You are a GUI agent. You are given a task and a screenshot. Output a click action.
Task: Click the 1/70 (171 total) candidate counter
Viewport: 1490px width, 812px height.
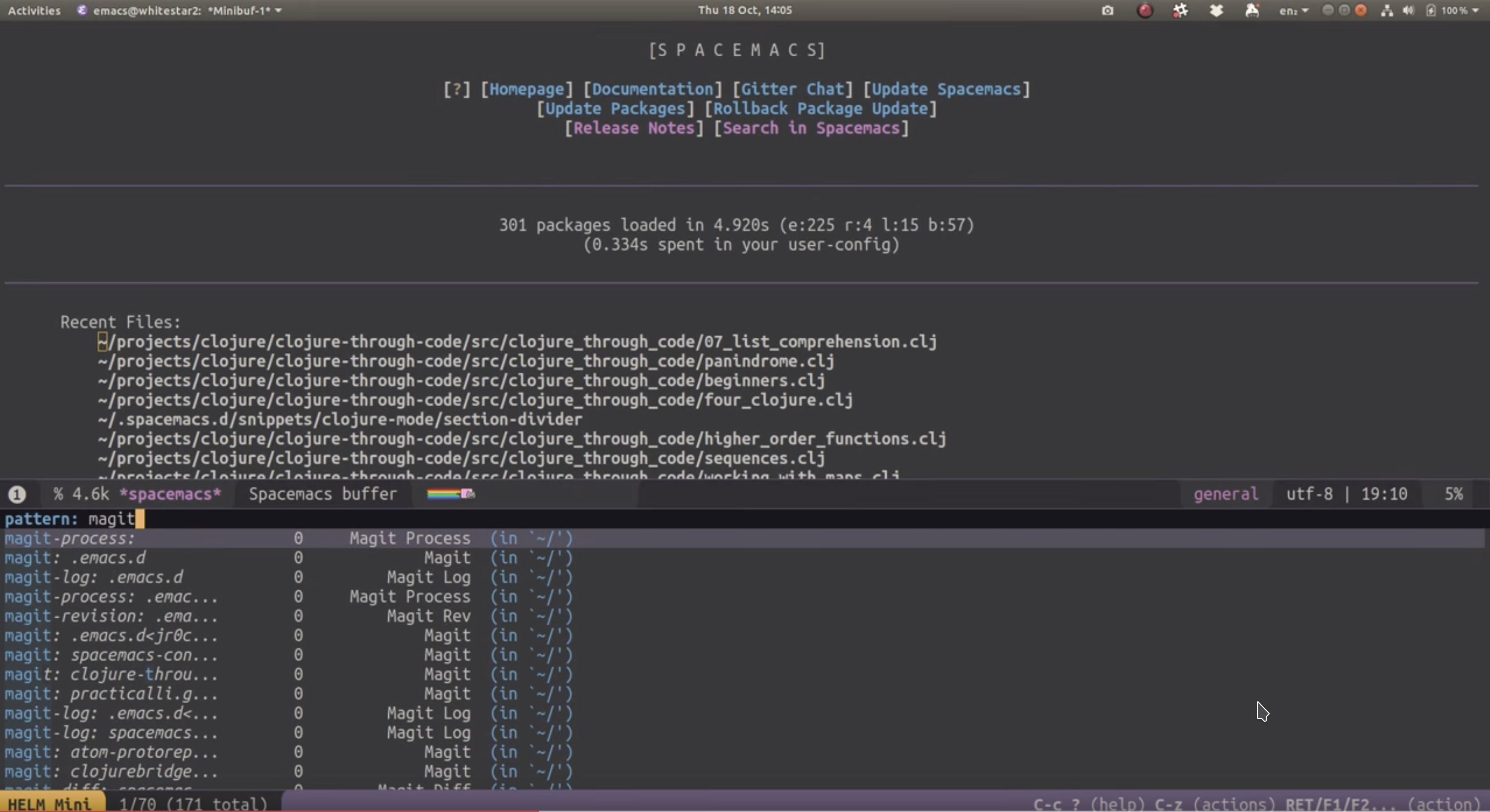click(193, 804)
